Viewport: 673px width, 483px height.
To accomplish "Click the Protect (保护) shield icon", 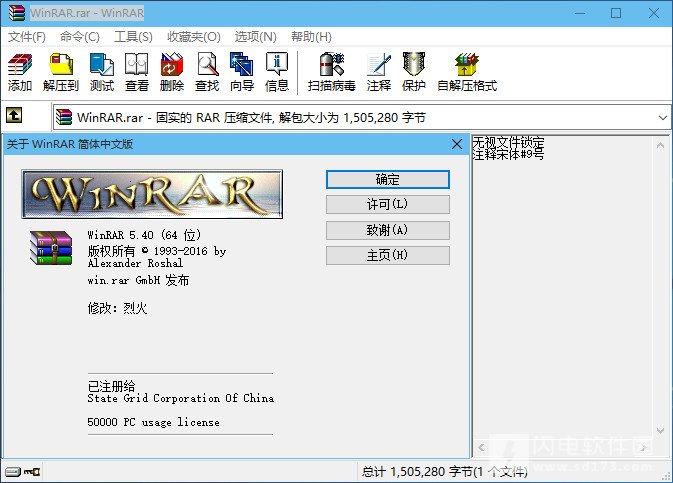I will click(414, 72).
